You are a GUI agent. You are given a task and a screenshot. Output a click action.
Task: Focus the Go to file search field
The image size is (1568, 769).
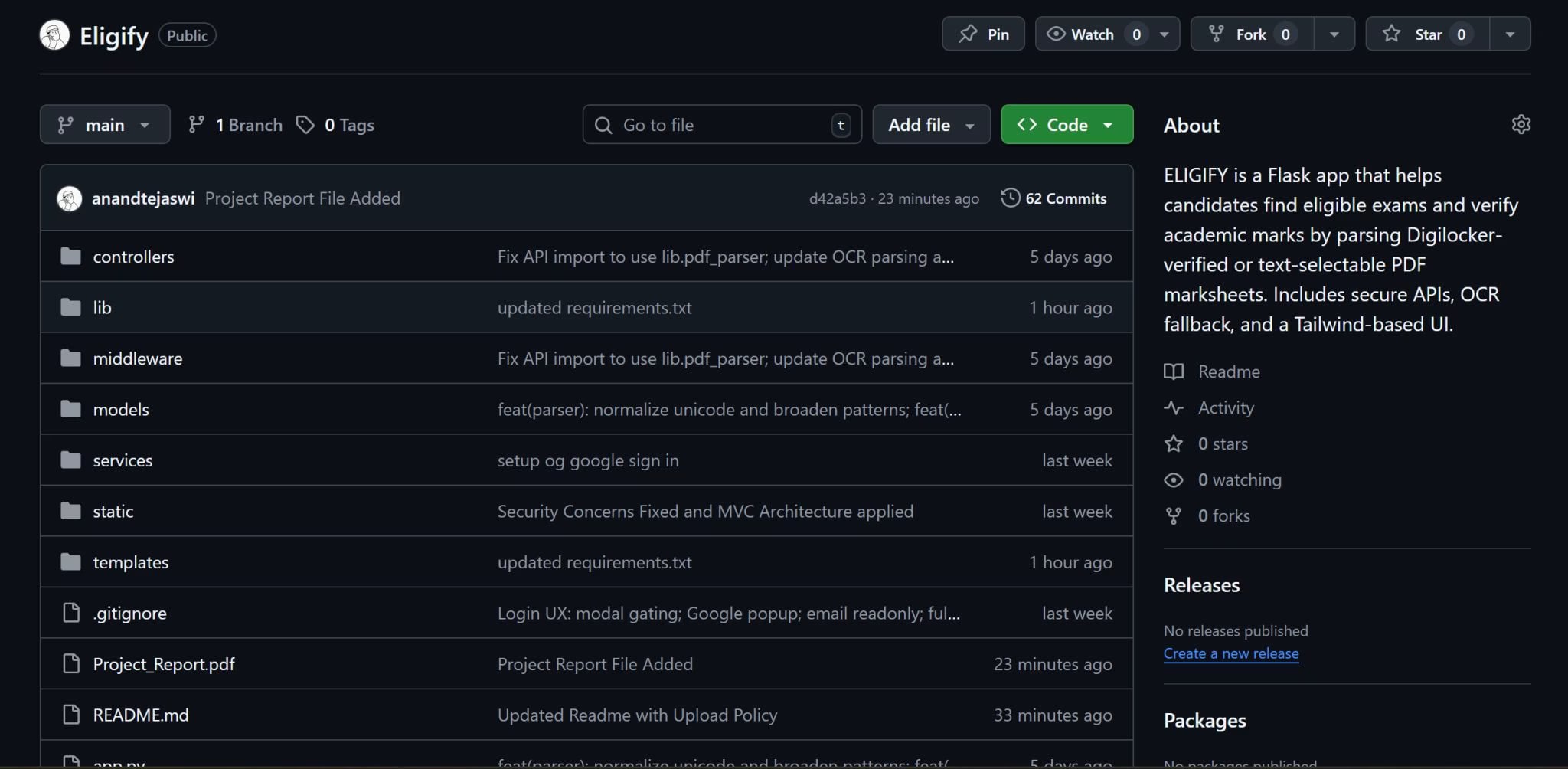pyautogui.click(x=722, y=125)
